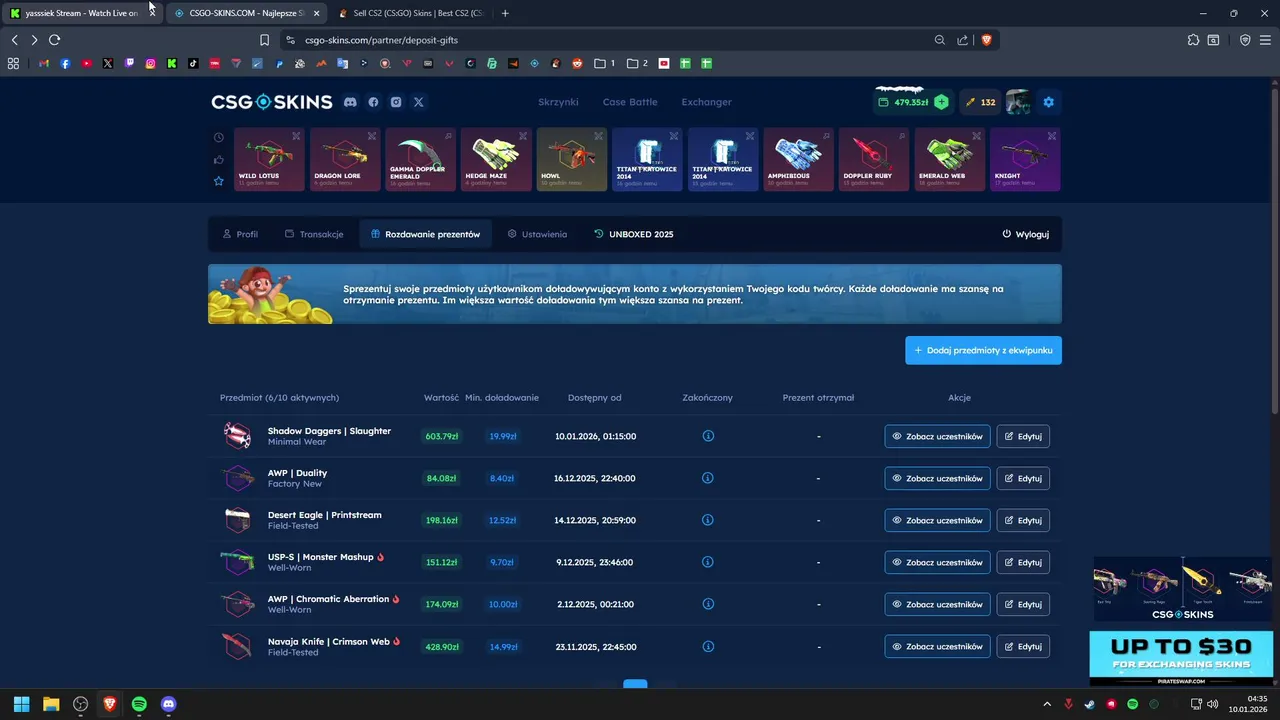Viewport: 1280px width, 720px height.
Task: Click info icon for Desert Eagle Printstream row
Action: coord(708,520)
